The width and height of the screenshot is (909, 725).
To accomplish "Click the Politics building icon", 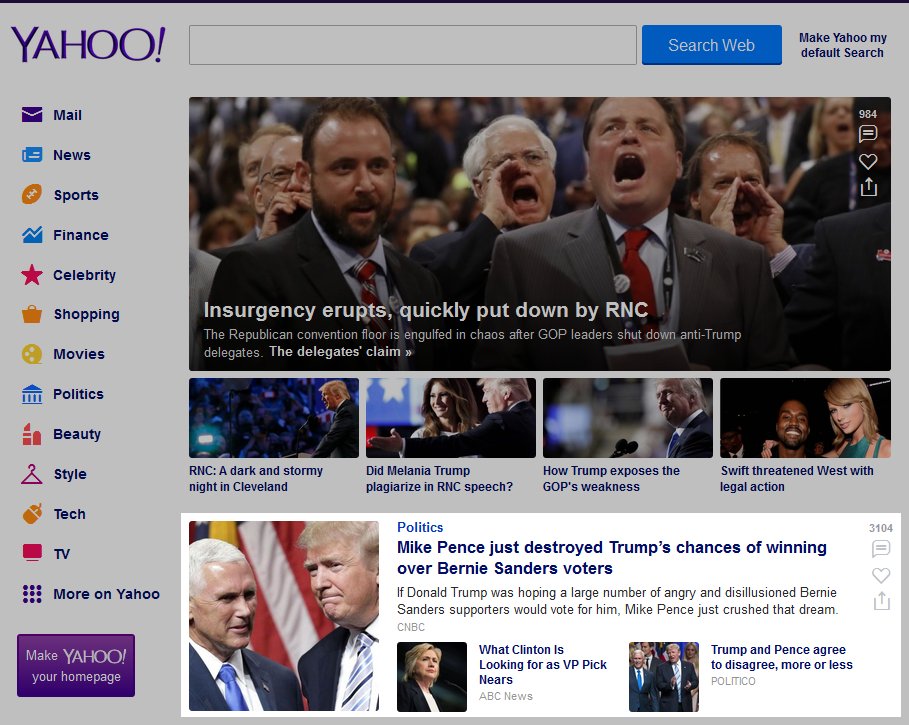I will 32,394.
